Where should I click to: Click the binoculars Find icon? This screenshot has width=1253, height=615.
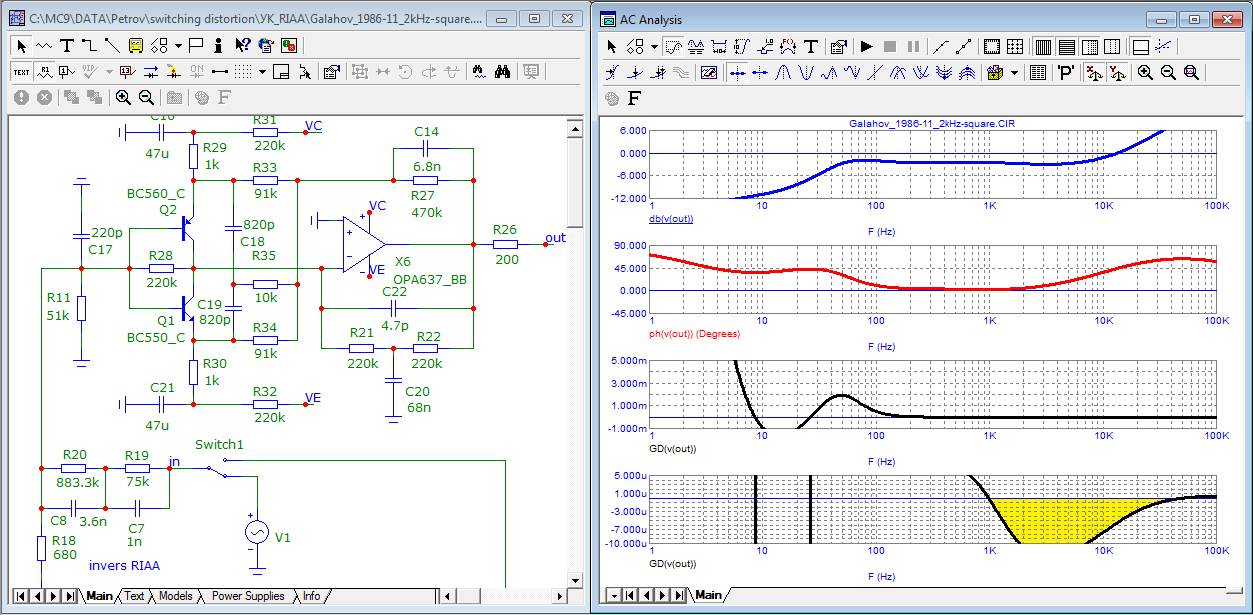tap(503, 71)
